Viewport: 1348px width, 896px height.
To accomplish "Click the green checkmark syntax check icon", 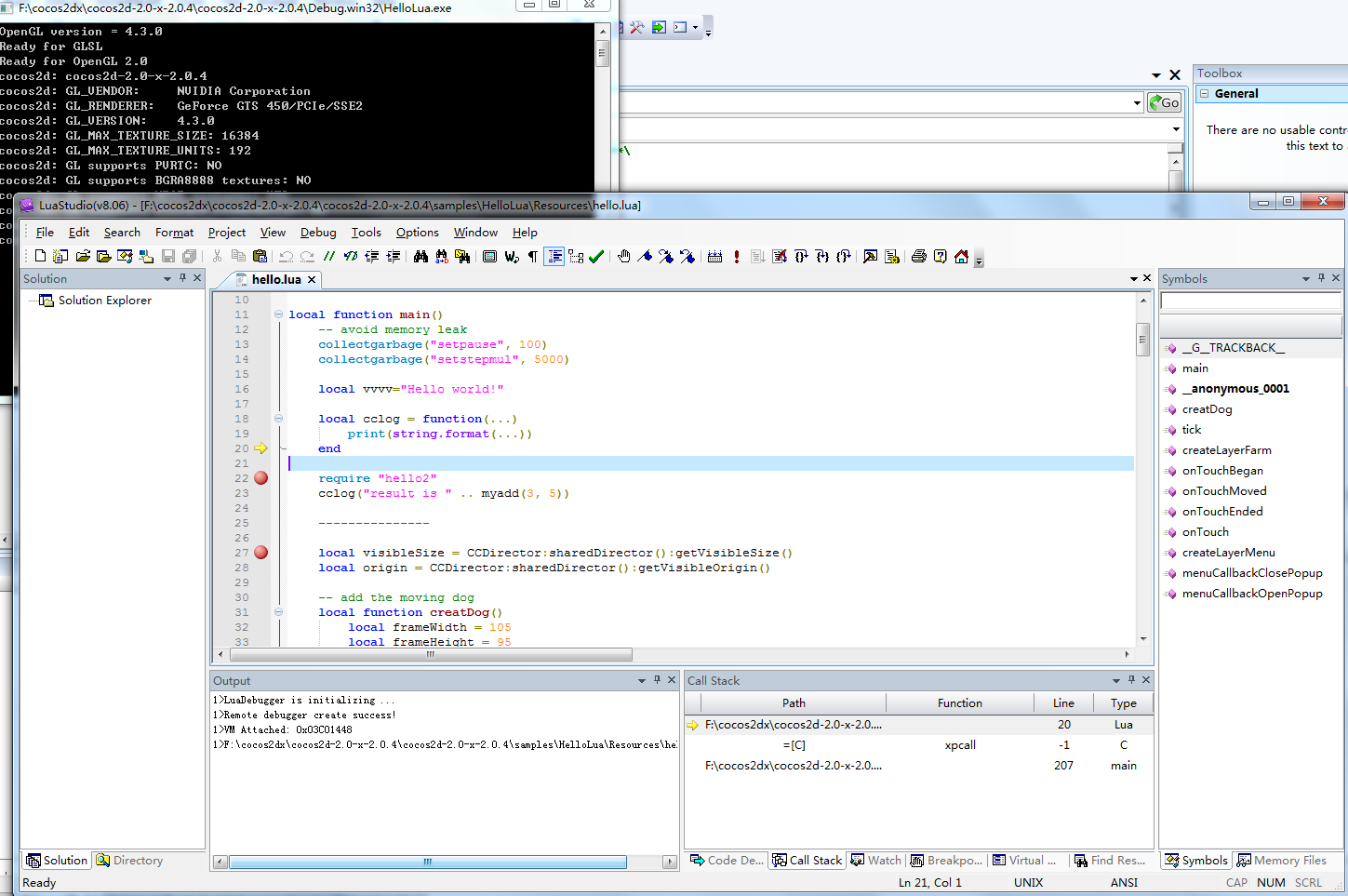I will pos(596,257).
